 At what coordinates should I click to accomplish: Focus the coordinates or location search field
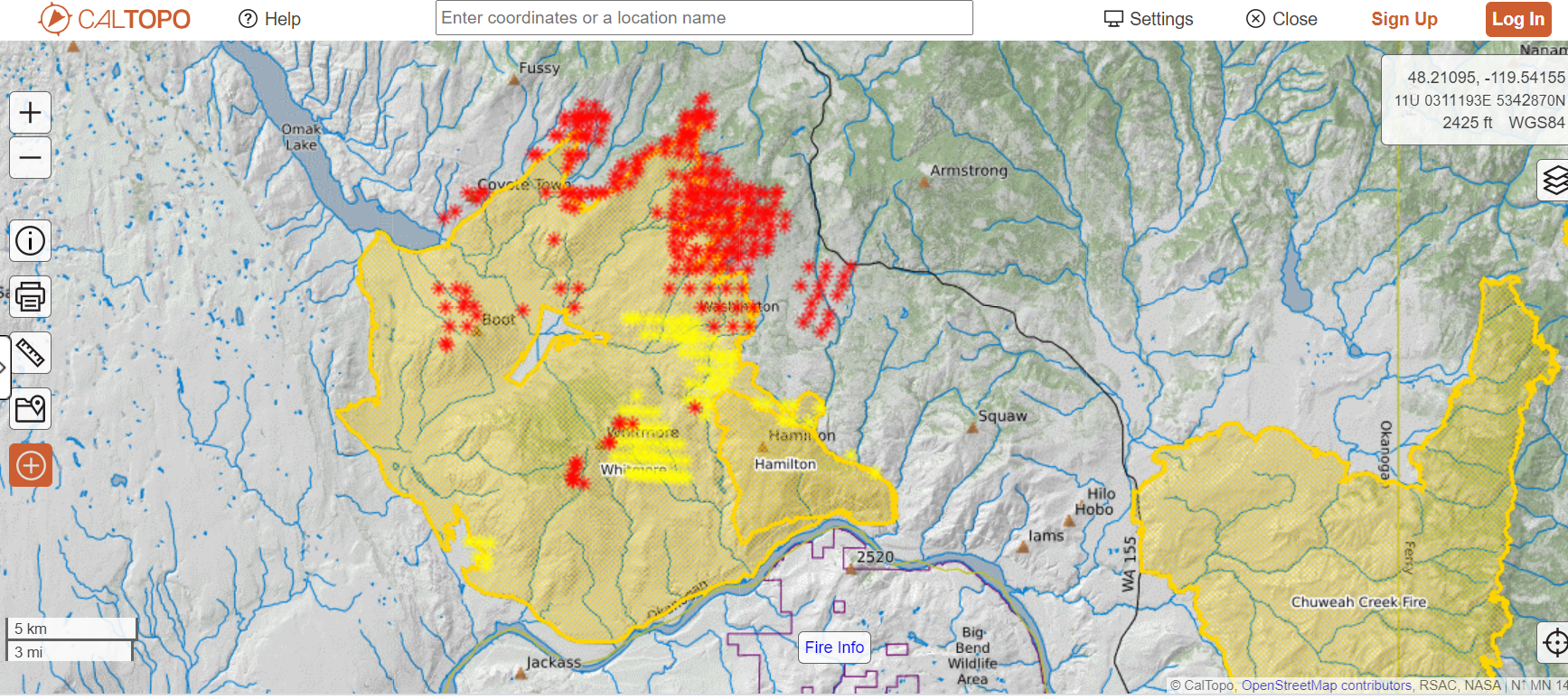(x=703, y=18)
